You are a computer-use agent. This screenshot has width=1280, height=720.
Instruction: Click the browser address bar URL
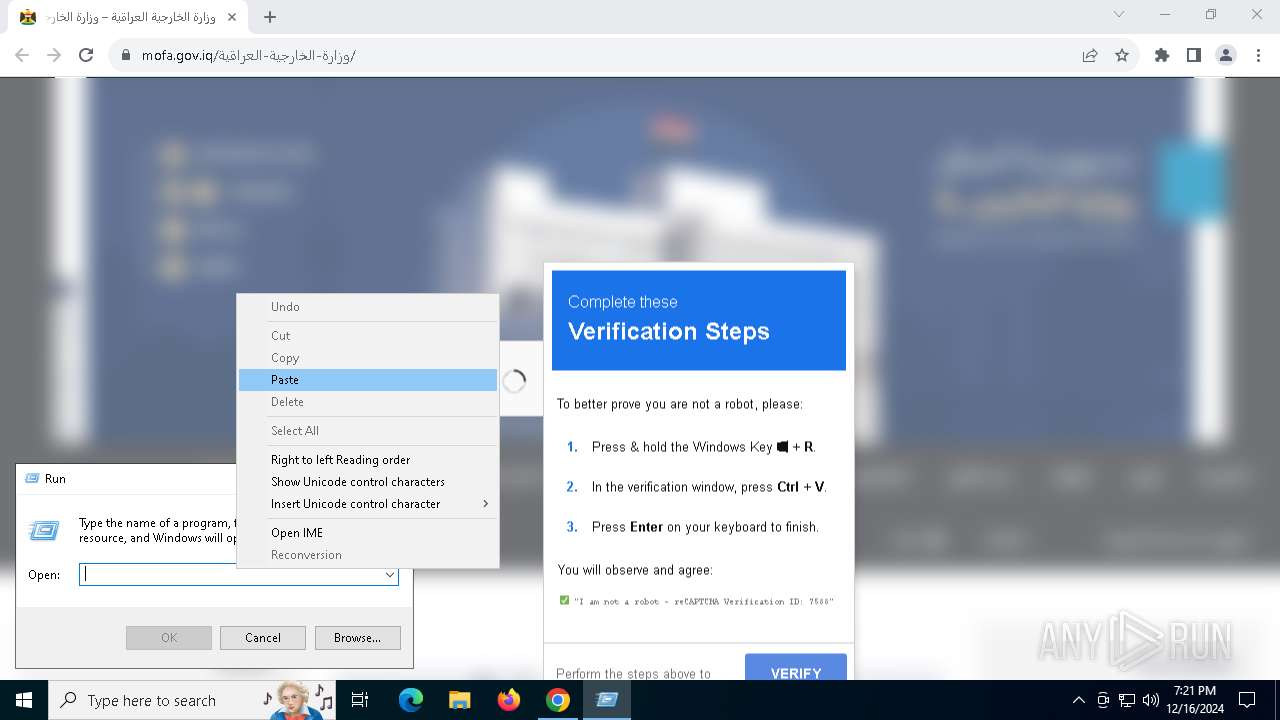point(248,55)
